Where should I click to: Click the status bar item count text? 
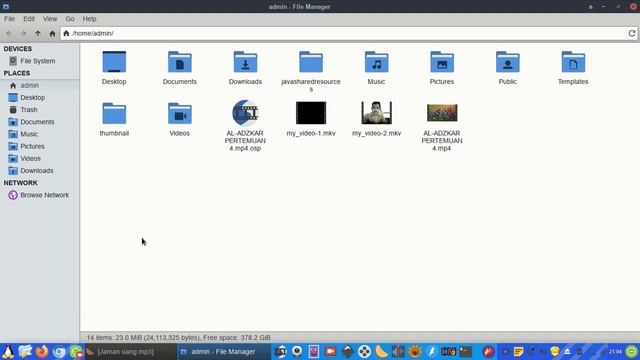178,338
